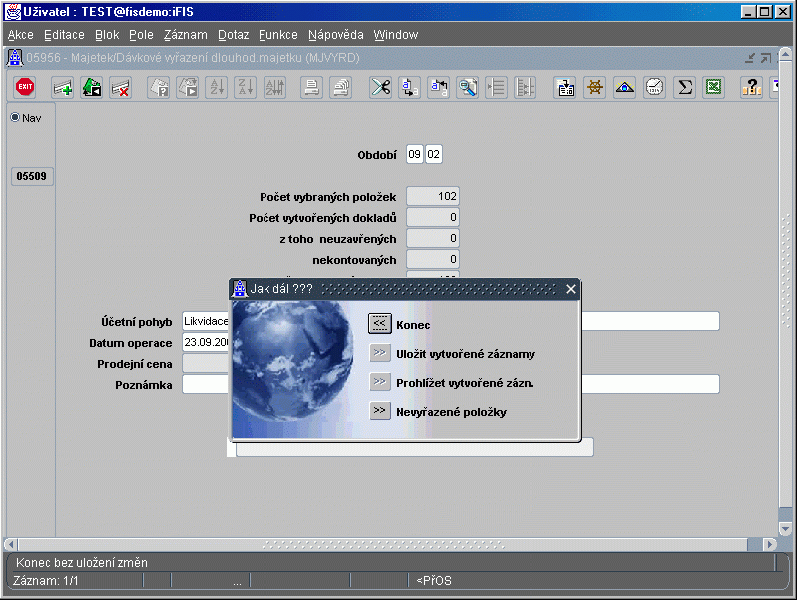The width and height of the screenshot is (797, 600).
Task: Click the magnifier search icon in toolbar
Action: [x=467, y=87]
